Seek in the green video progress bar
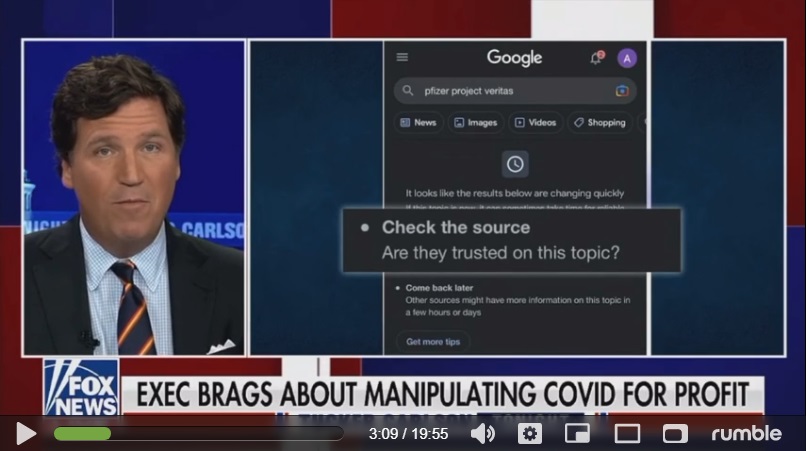The image size is (806, 451). point(198,434)
